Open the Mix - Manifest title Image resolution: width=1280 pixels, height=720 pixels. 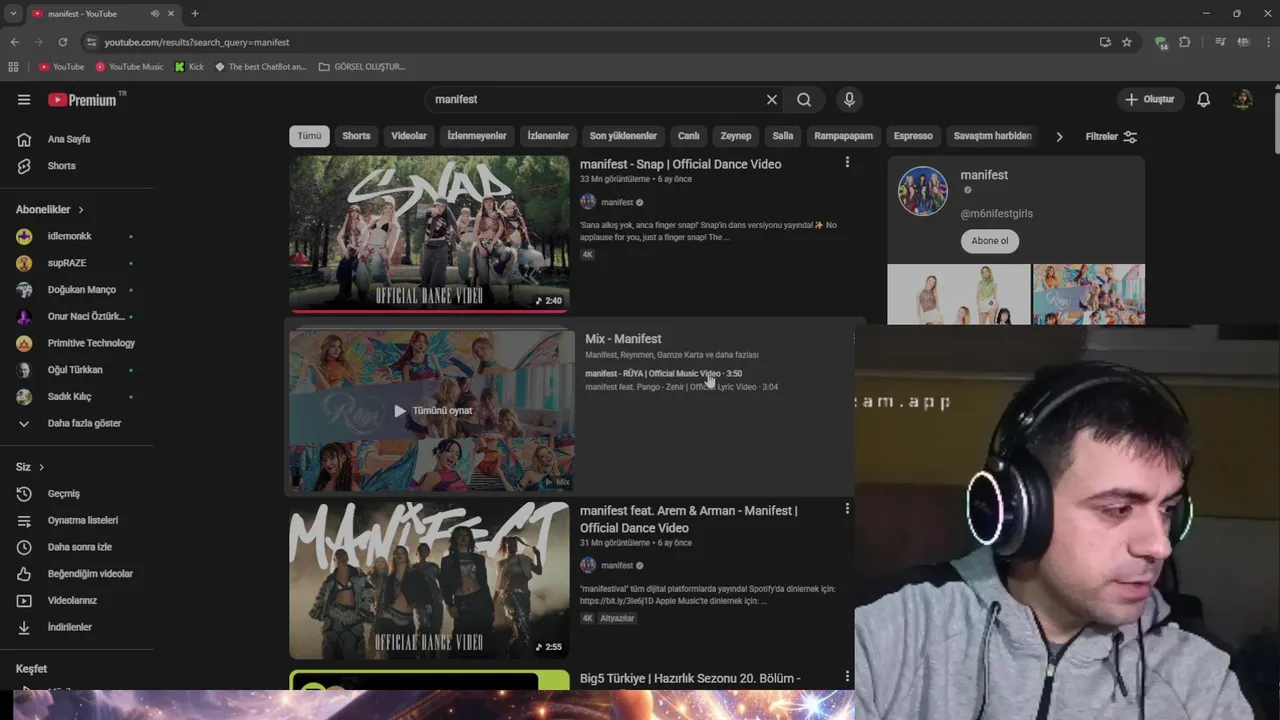(623, 339)
